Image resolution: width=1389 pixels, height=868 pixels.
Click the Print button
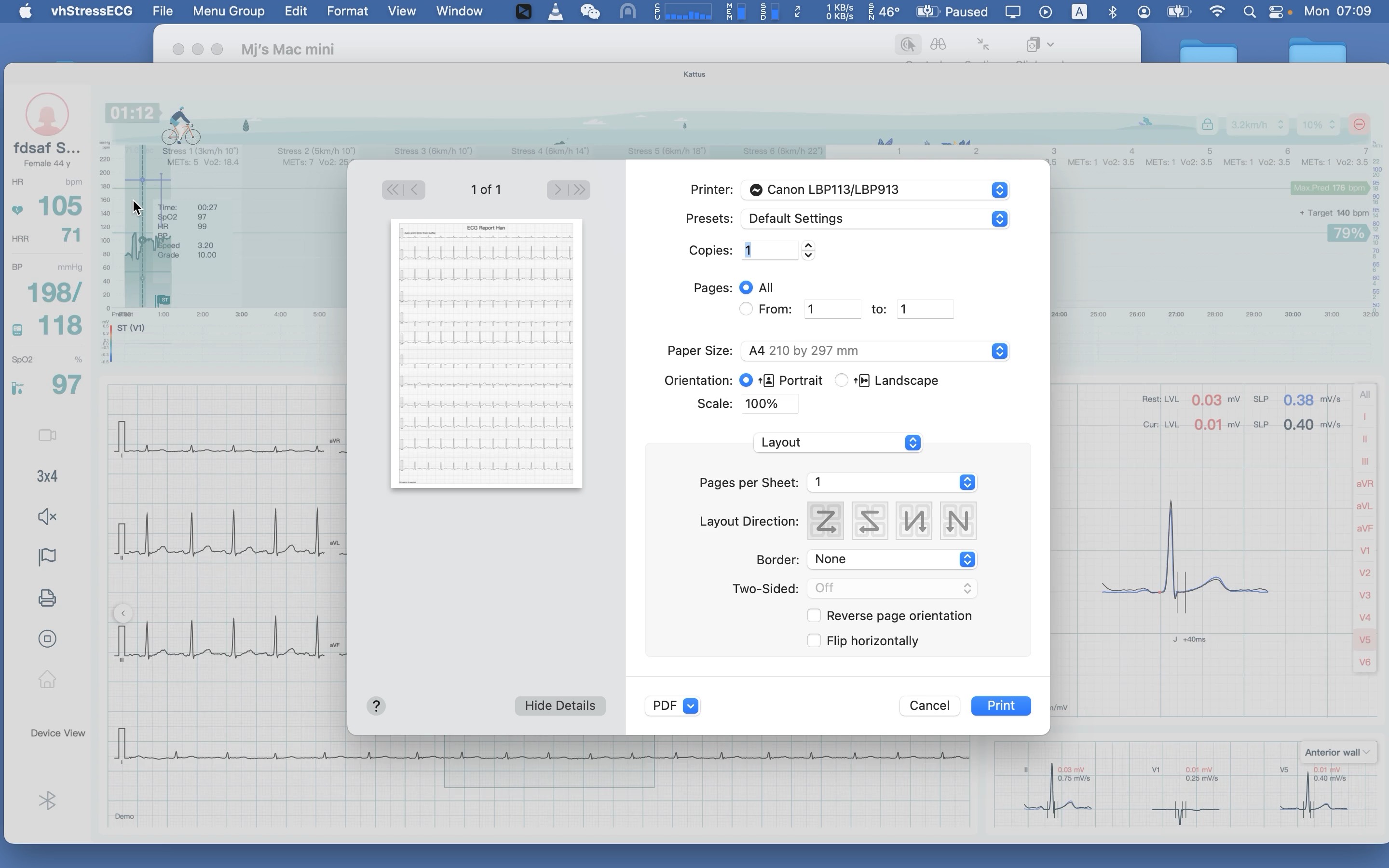[x=1000, y=705]
